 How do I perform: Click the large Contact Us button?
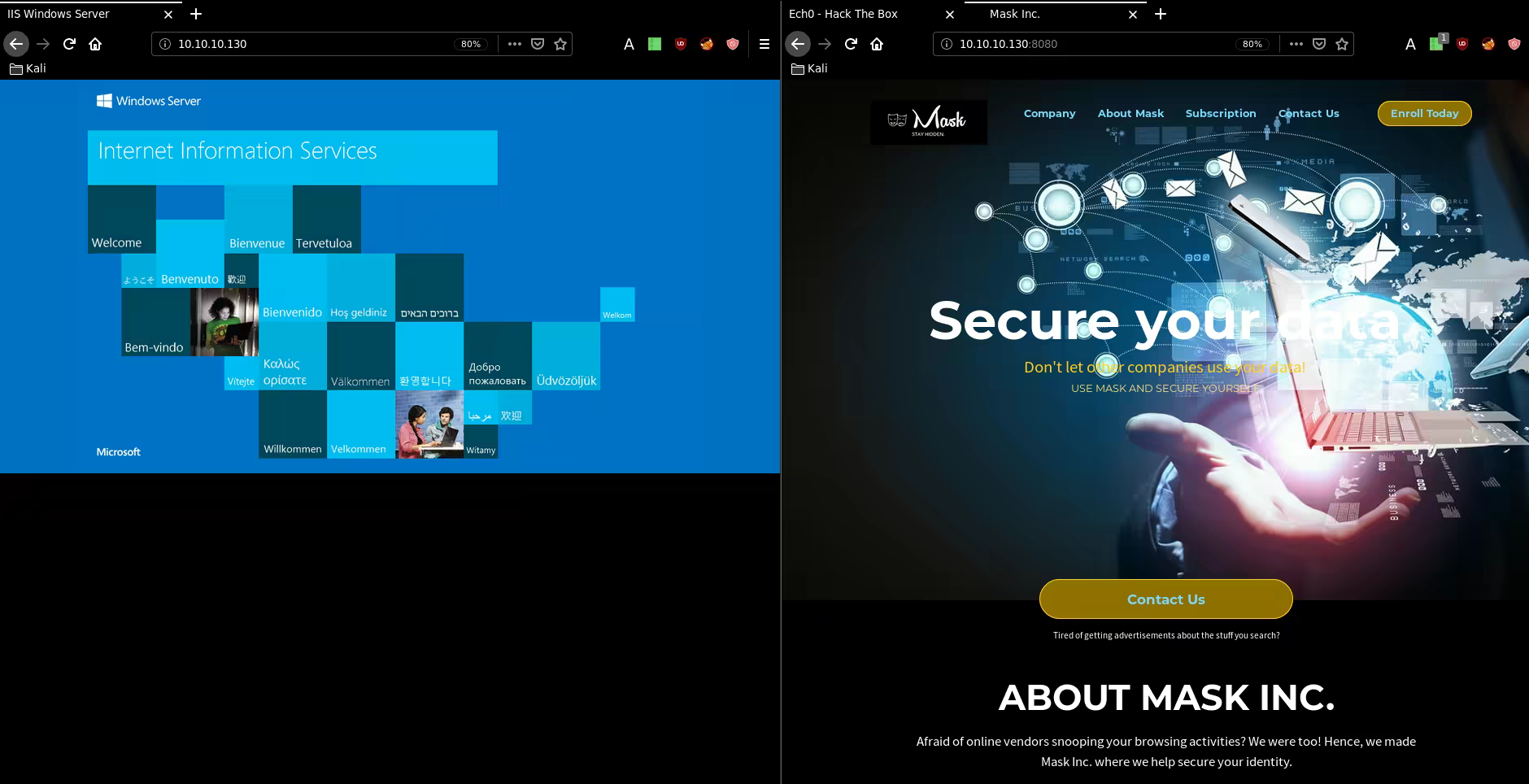point(1165,599)
